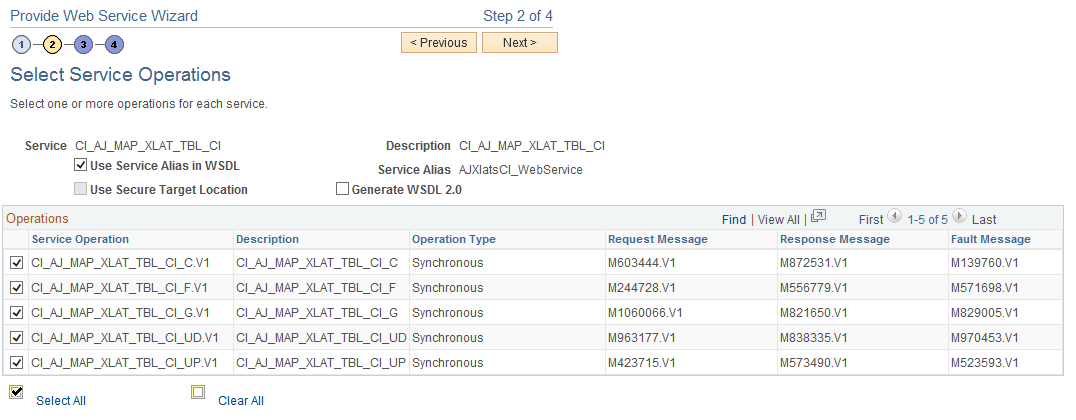
Task: Click the Clear All empty box icon
Action: click(198, 392)
